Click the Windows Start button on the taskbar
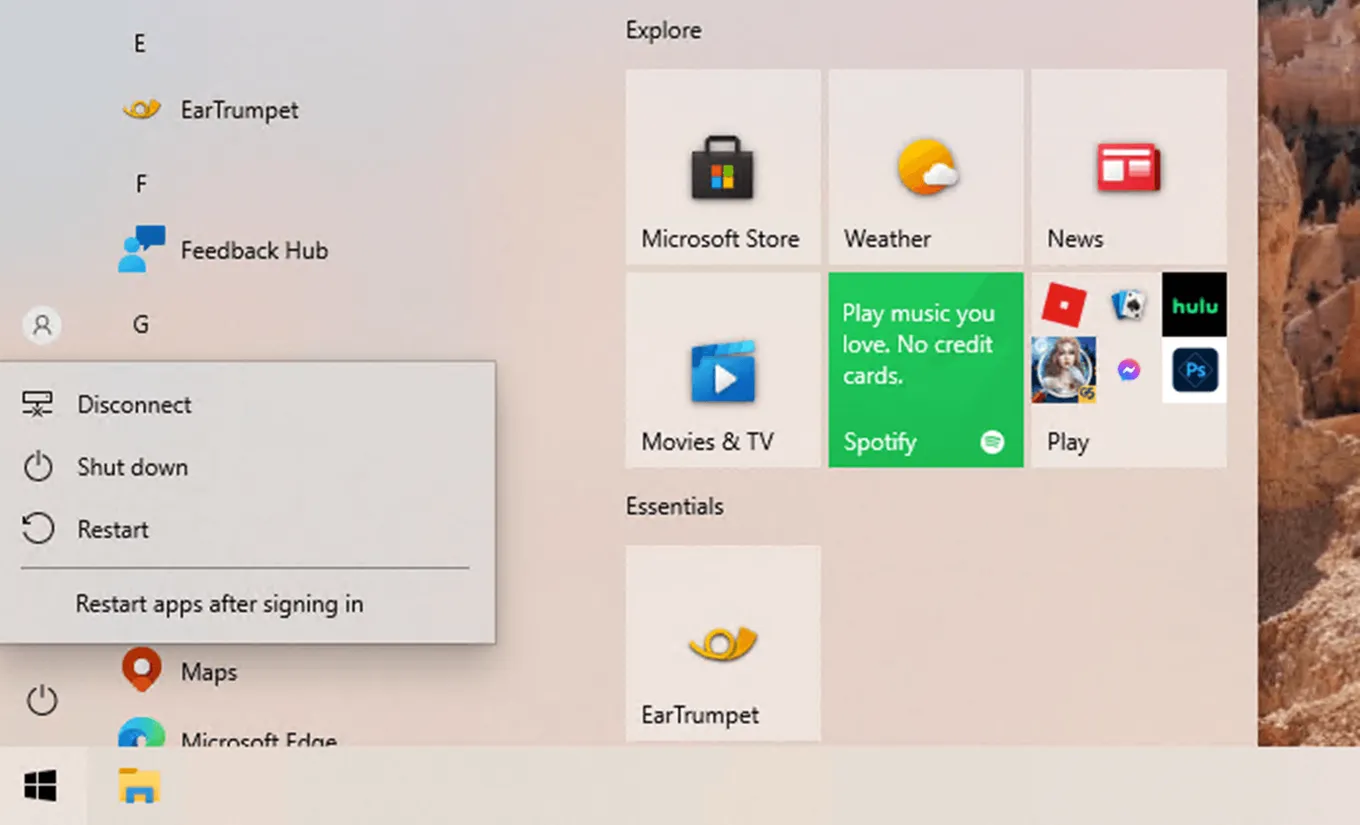 point(40,786)
